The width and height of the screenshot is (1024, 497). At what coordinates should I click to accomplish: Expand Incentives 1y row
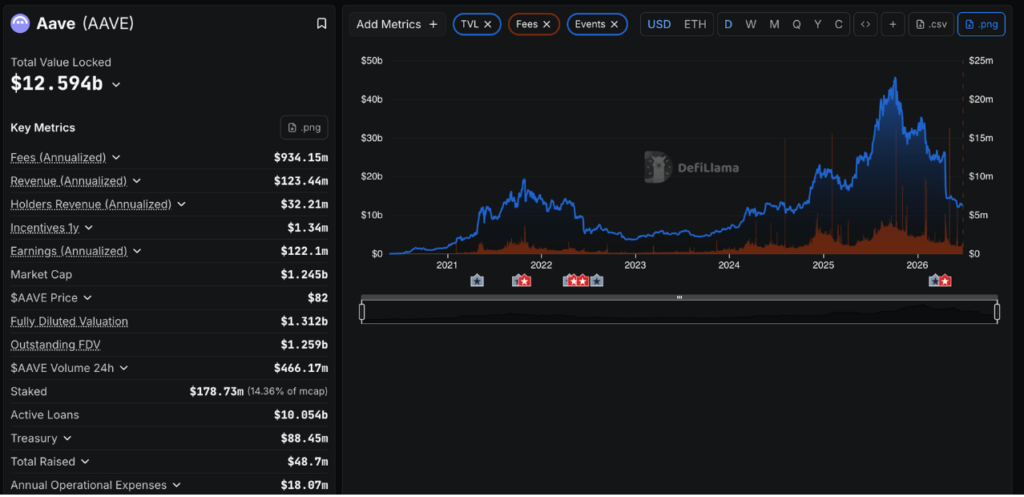pos(89,228)
